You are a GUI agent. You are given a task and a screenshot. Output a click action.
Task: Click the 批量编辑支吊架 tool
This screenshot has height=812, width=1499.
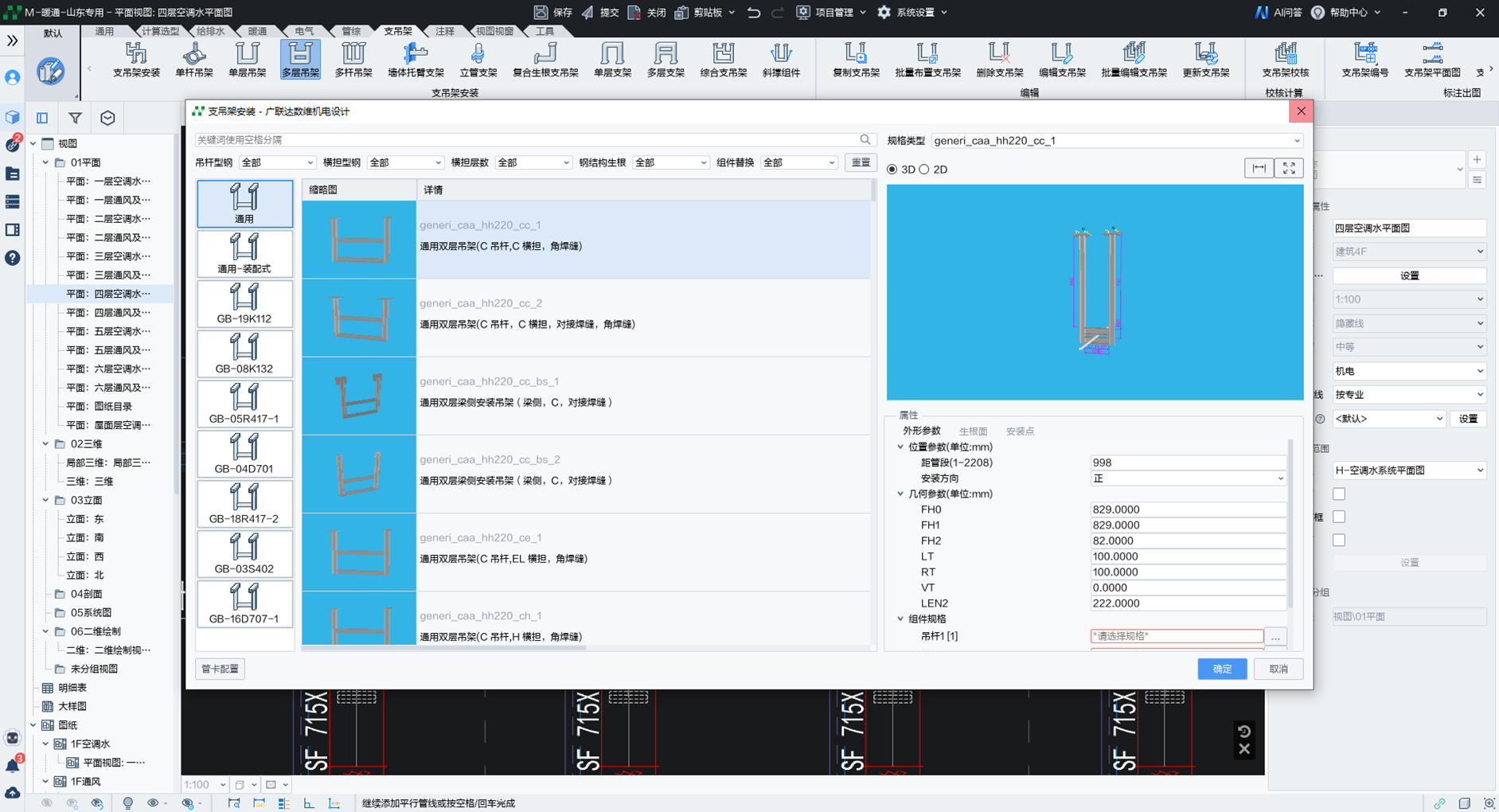pyautogui.click(x=1134, y=60)
